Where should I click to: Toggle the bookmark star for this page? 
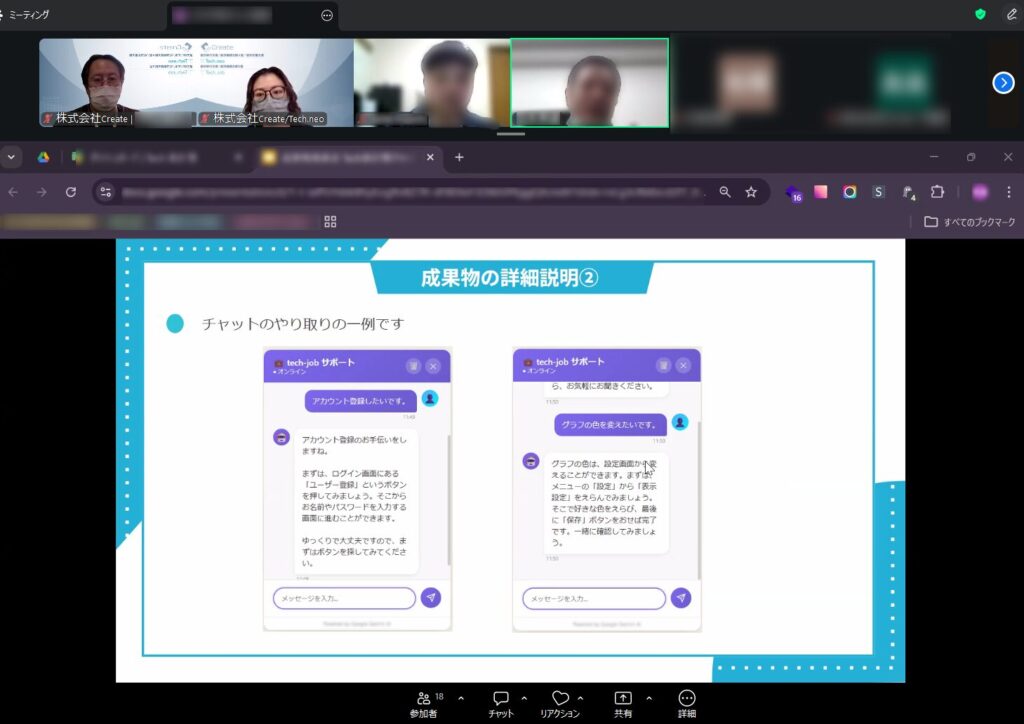tap(751, 192)
